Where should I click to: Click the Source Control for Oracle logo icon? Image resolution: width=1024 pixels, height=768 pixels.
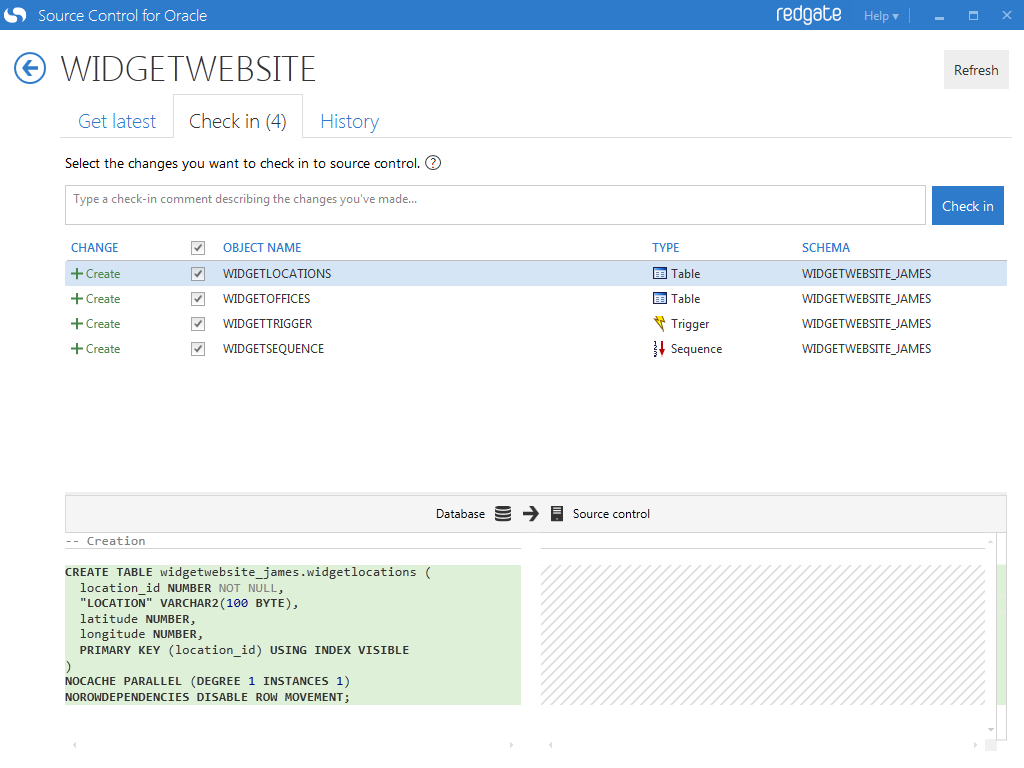(15, 15)
